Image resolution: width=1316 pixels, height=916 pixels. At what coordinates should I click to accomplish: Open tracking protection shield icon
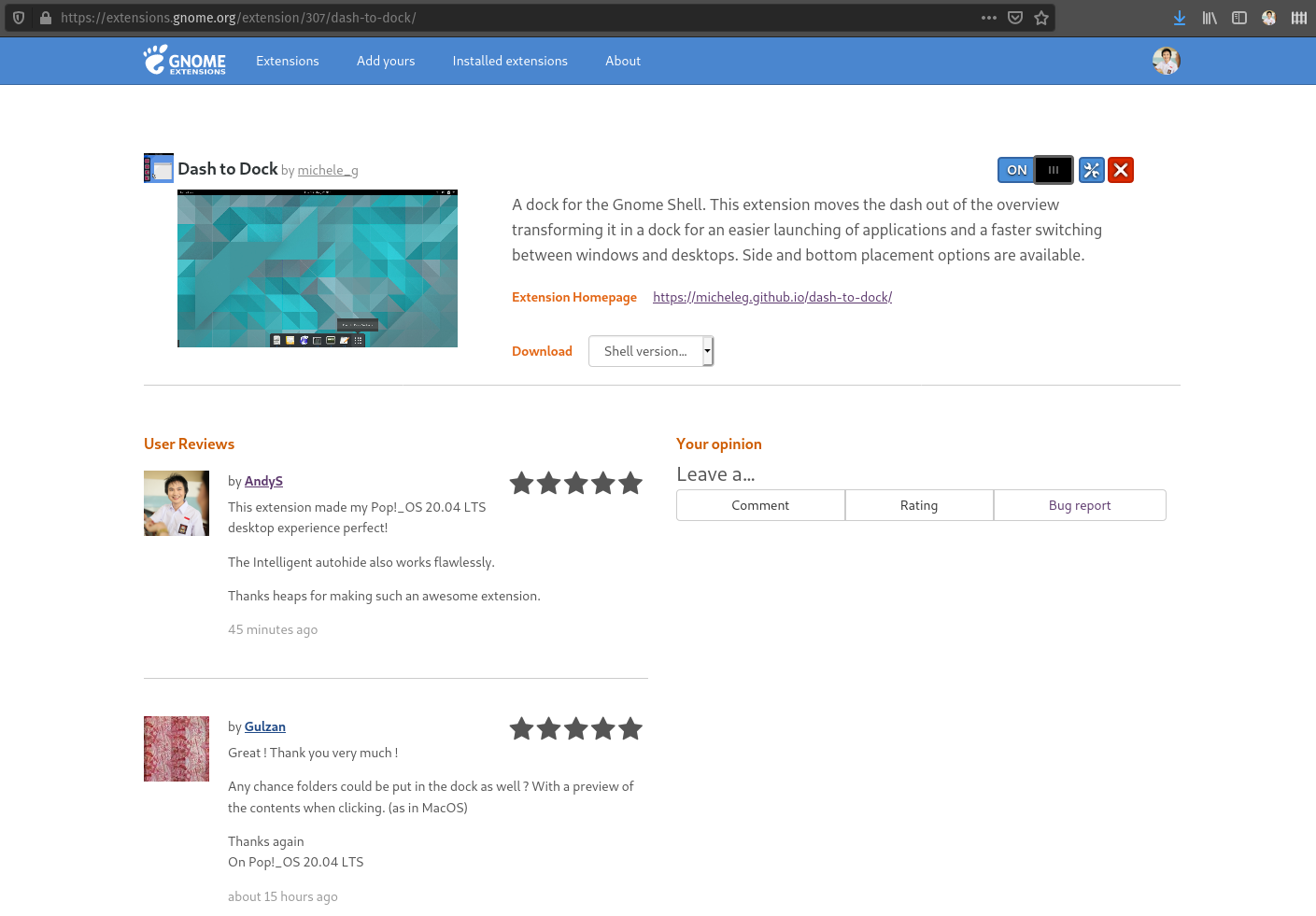tap(19, 18)
